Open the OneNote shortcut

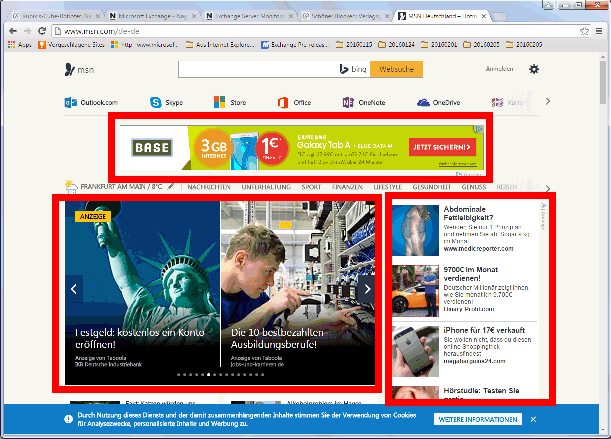[x=364, y=102]
